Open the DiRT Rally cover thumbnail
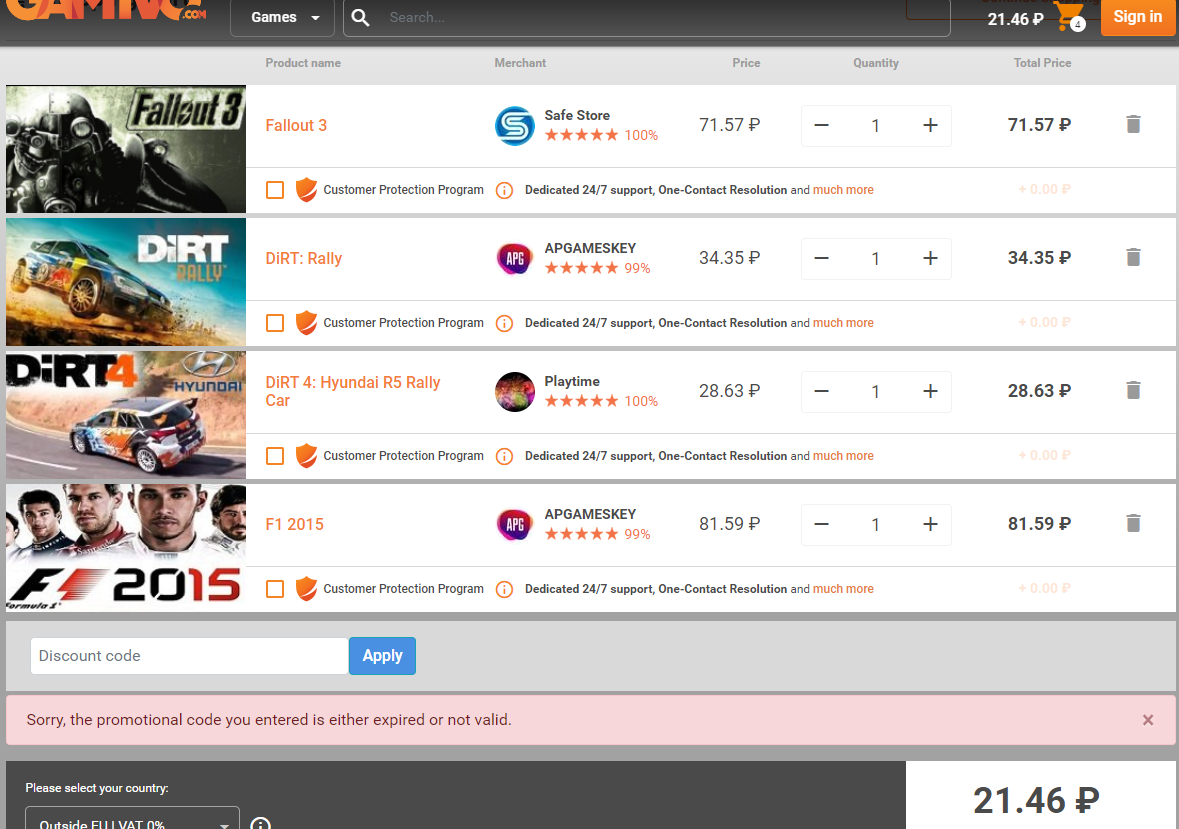Viewport: 1179px width, 829px height. (126, 282)
